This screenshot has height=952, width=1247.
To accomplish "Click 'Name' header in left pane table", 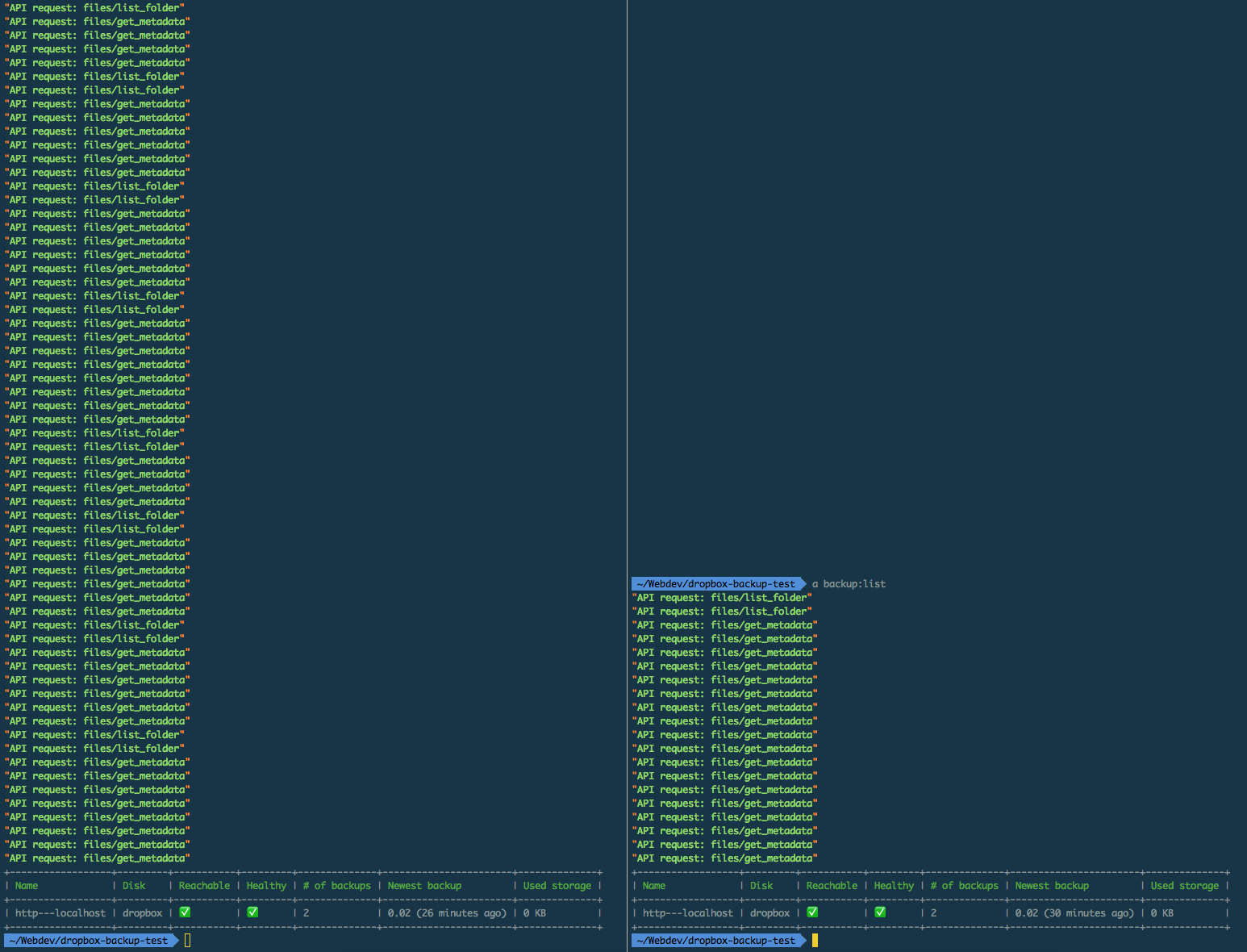I will click(x=27, y=886).
